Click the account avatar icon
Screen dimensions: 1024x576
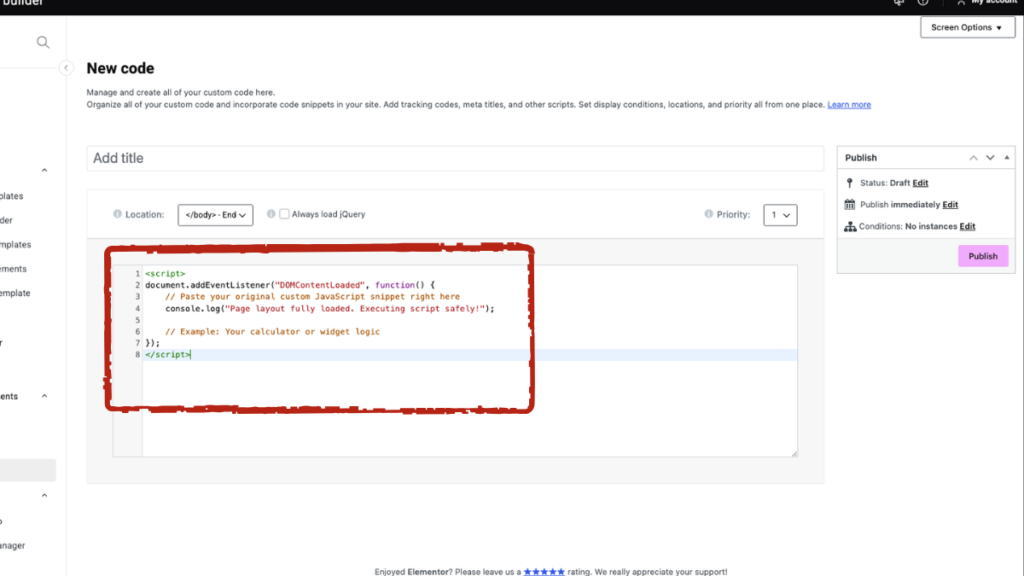961,3
